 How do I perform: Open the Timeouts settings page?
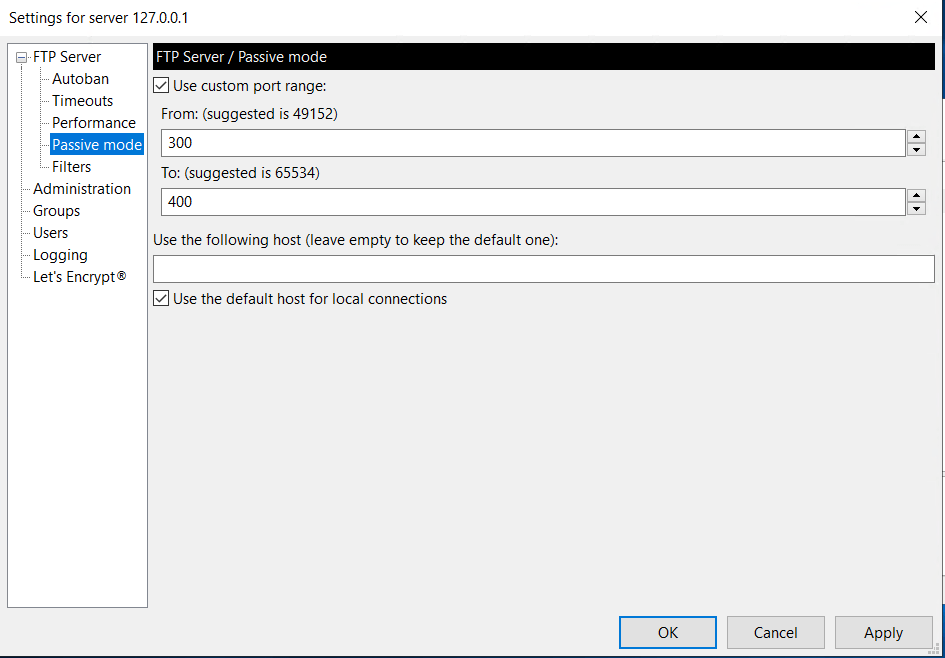pos(82,101)
